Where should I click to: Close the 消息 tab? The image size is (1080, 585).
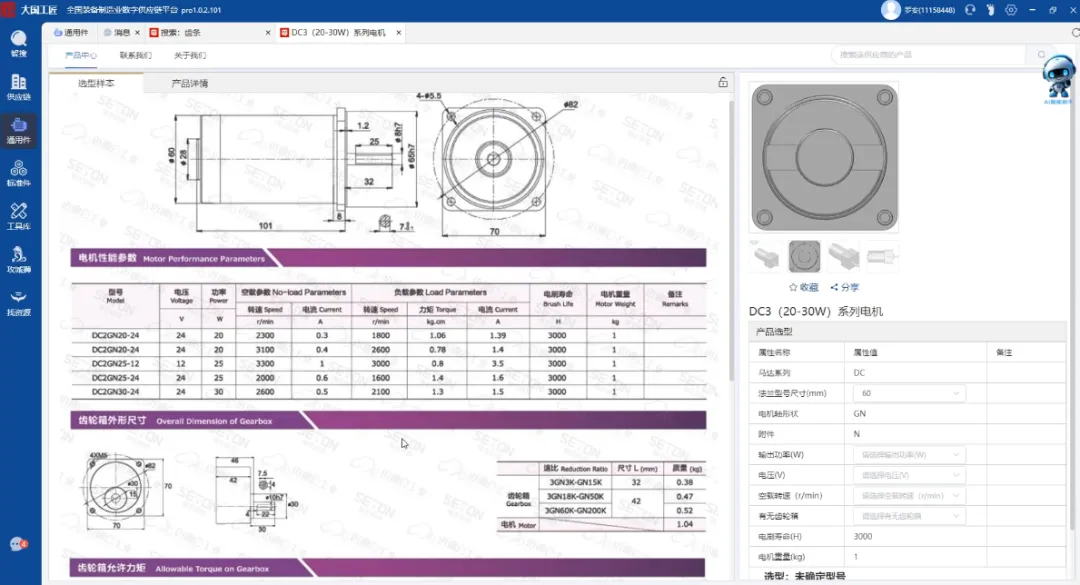(x=137, y=32)
